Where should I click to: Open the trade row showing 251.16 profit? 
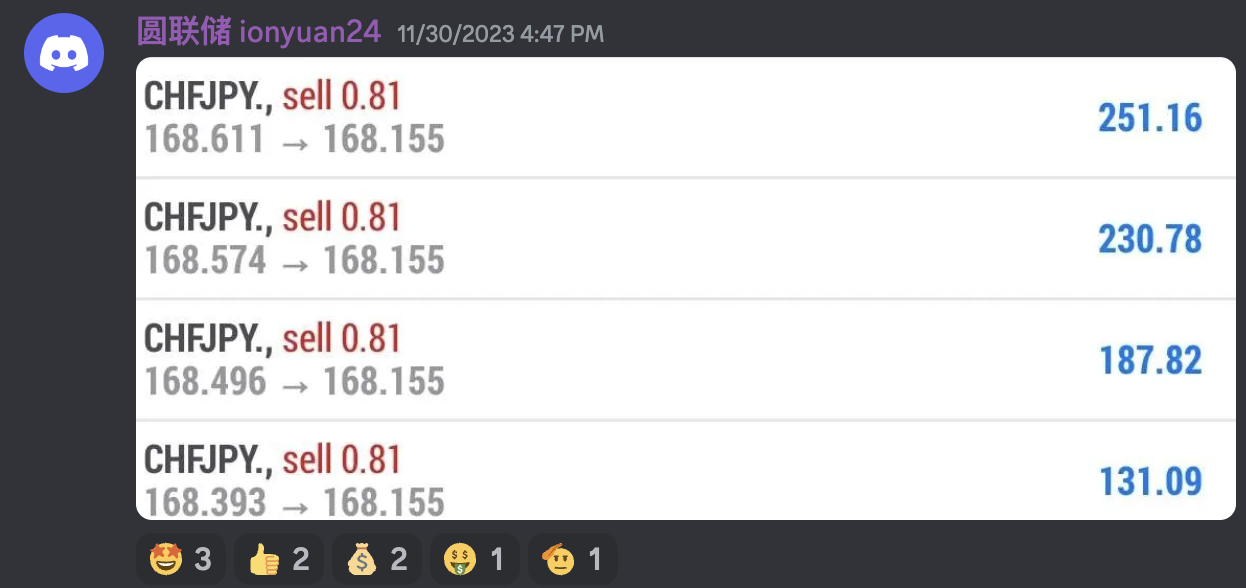tap(686, 118)
